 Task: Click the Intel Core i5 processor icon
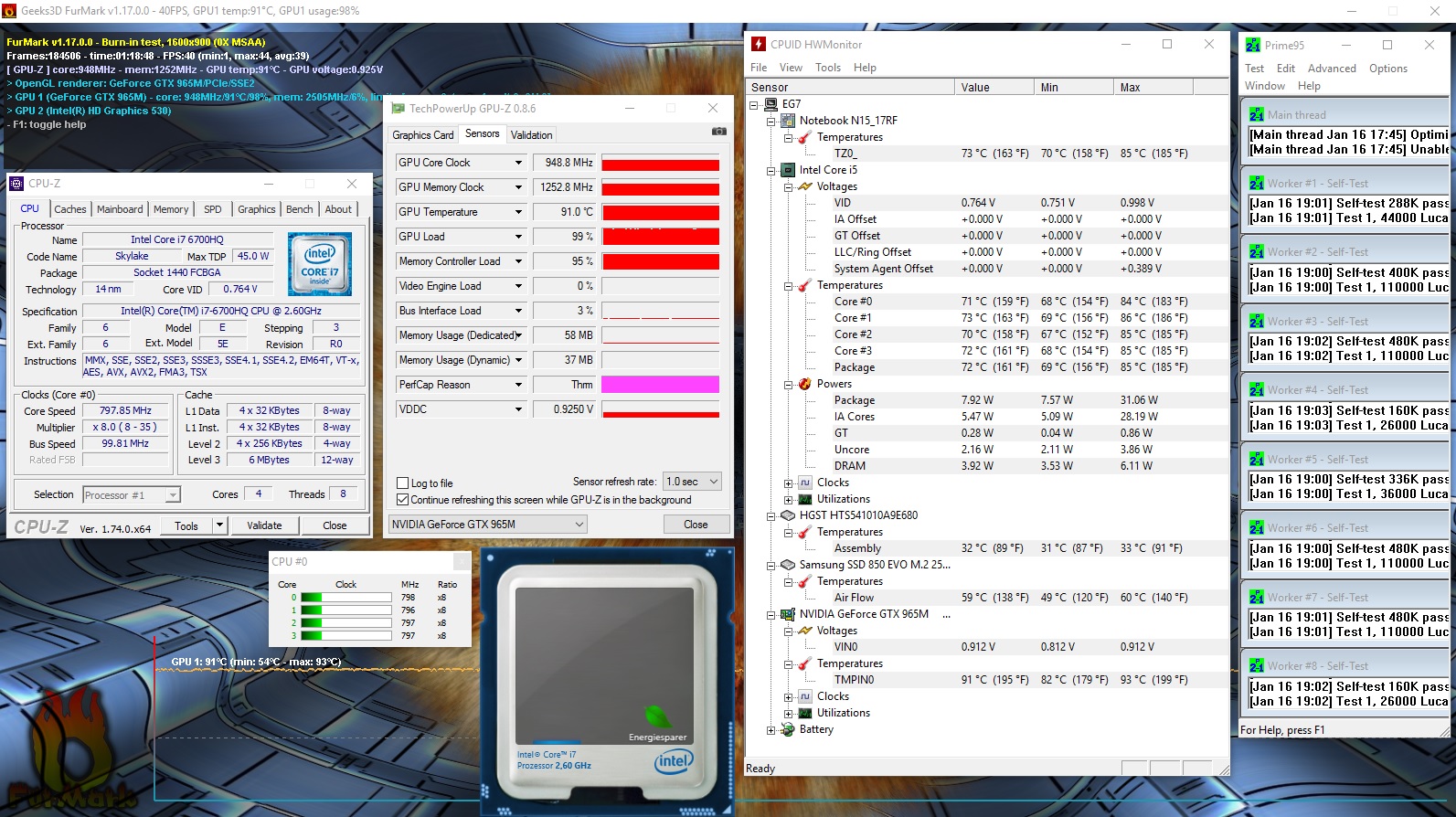click(x=788, y=170)
